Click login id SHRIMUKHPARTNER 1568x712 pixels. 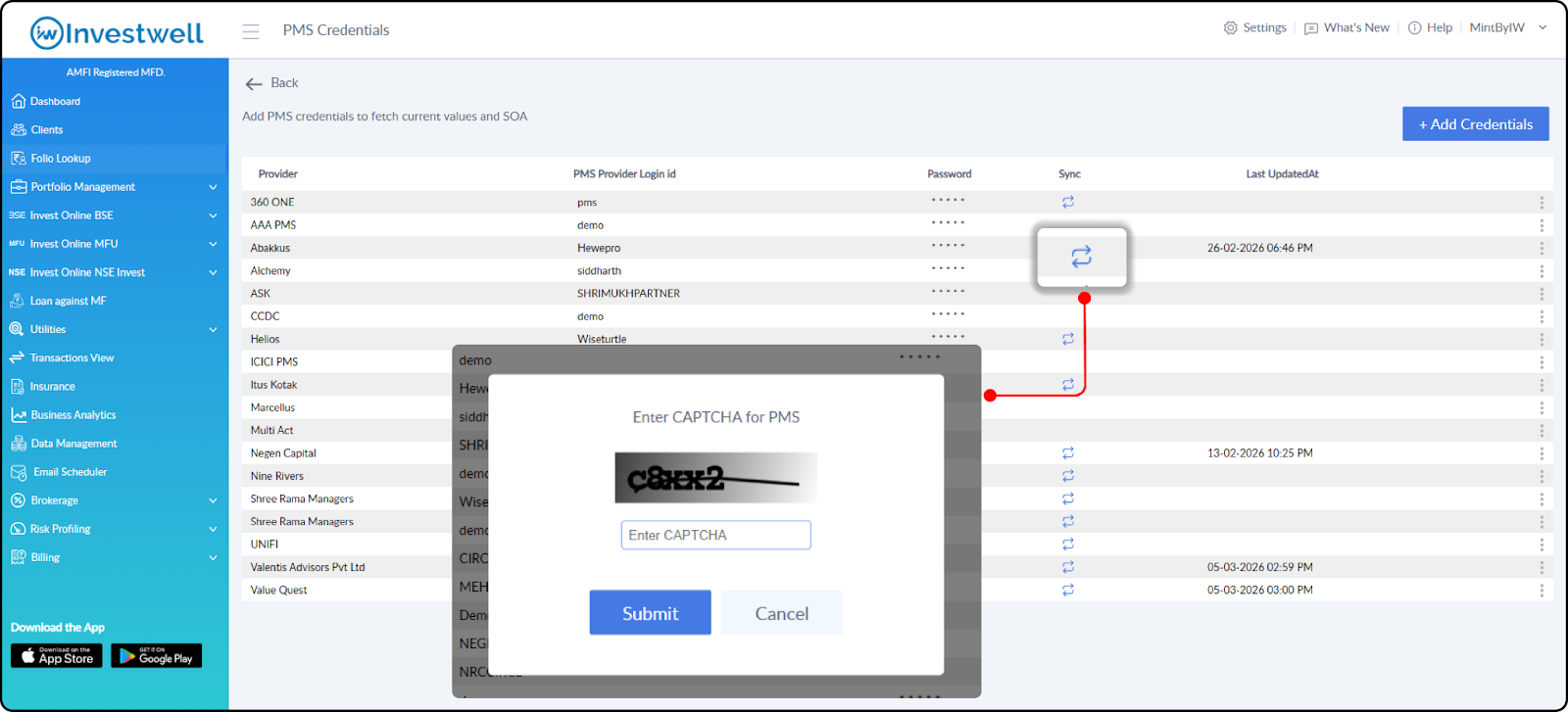click(628, 294)
